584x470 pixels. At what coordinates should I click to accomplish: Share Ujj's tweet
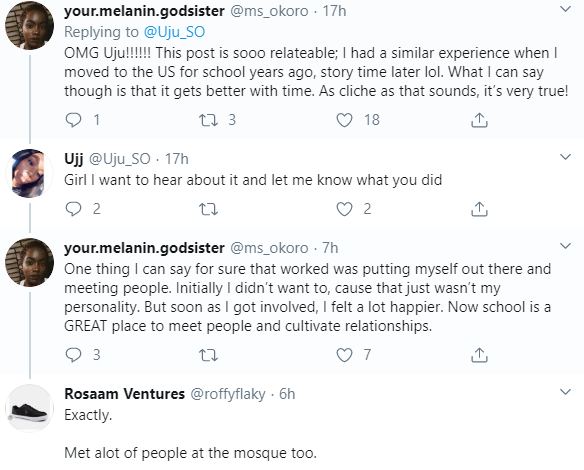click(479, 209)
